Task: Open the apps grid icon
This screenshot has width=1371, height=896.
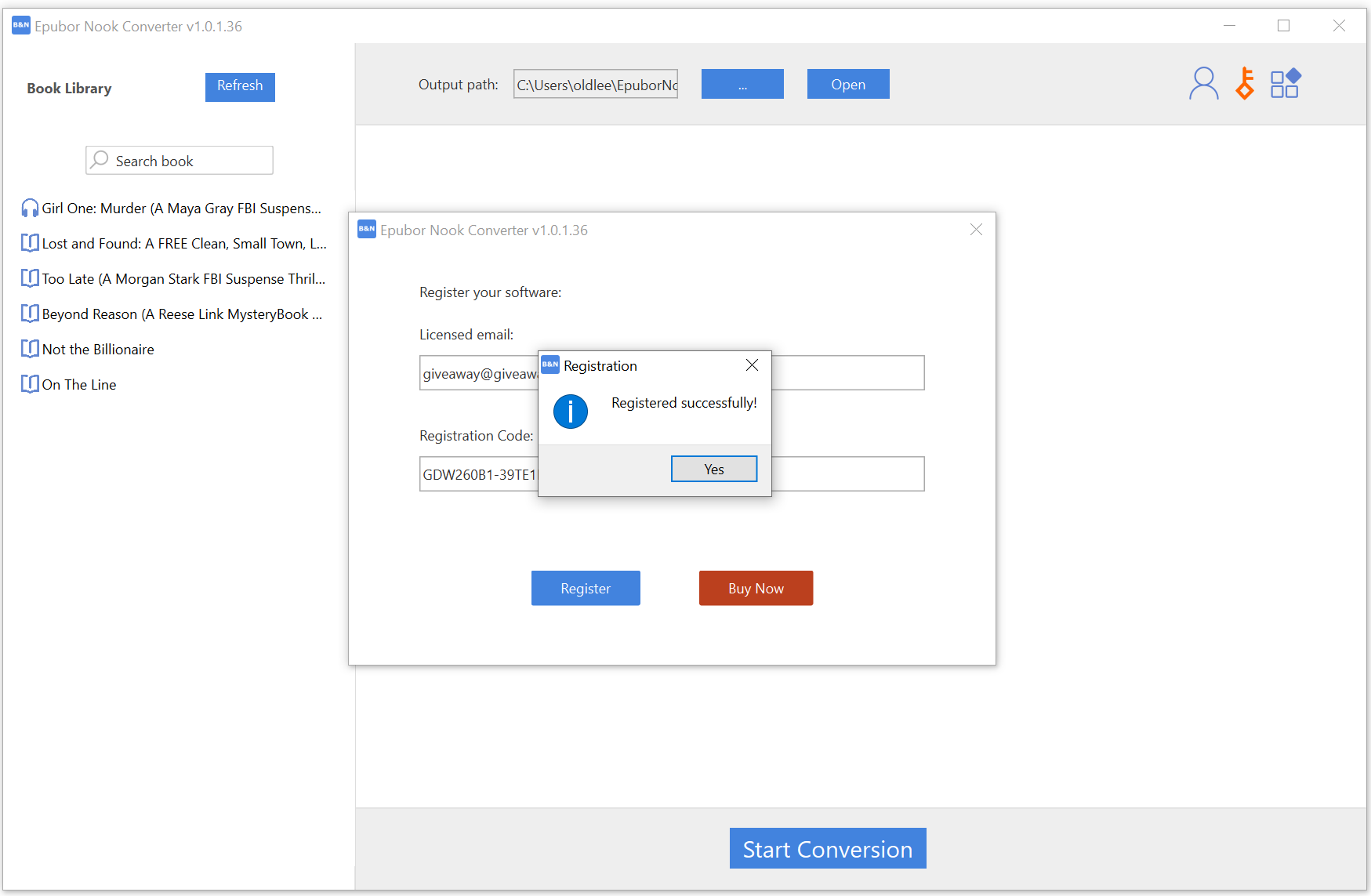Action: coord(1286,83)
